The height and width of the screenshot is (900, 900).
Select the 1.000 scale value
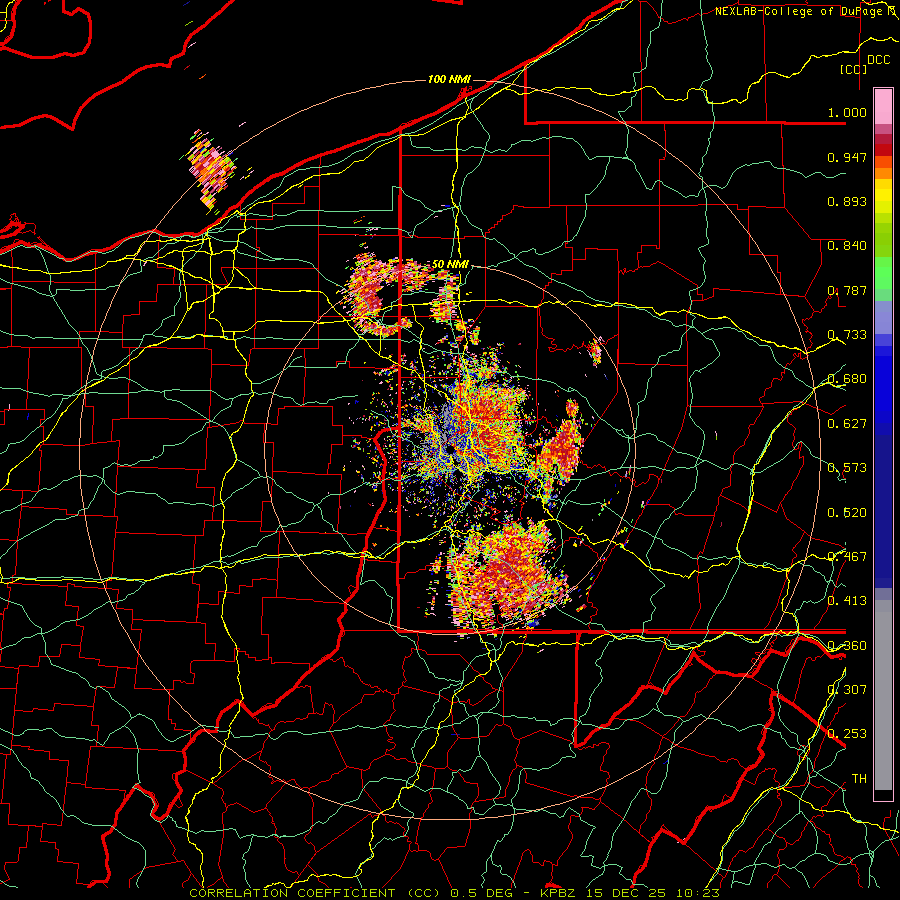tap(847, 112)
